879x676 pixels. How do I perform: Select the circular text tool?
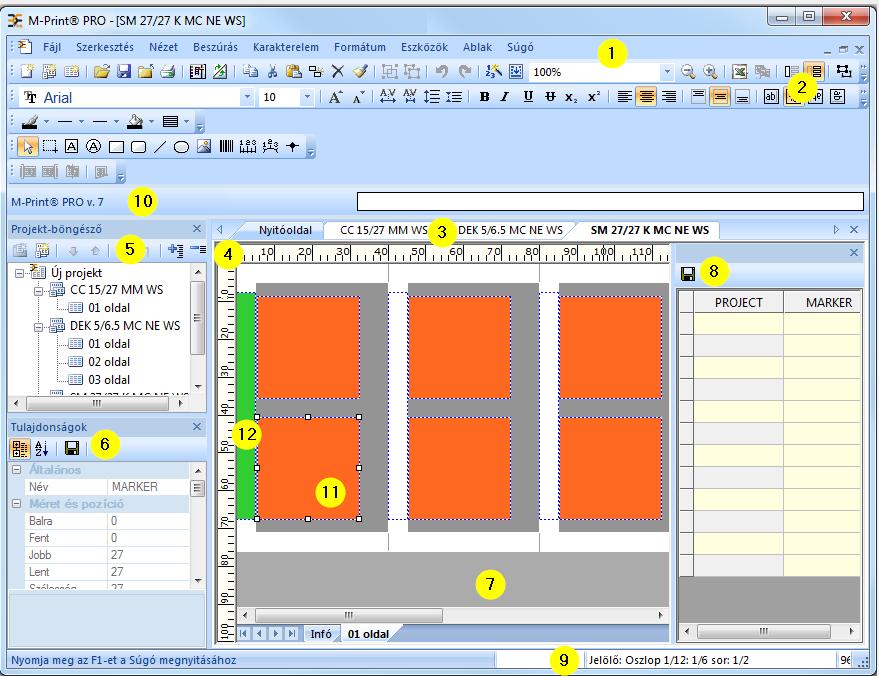[x=93, y=147]
